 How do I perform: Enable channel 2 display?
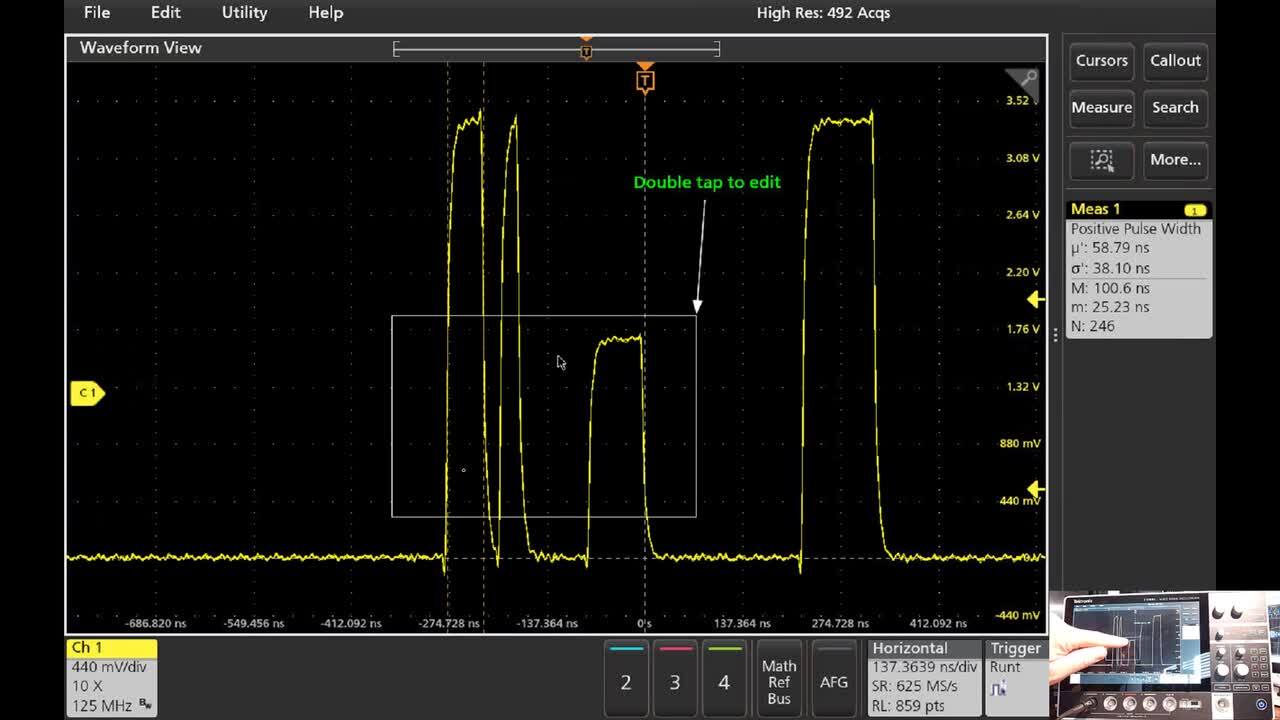coord(626,680)
